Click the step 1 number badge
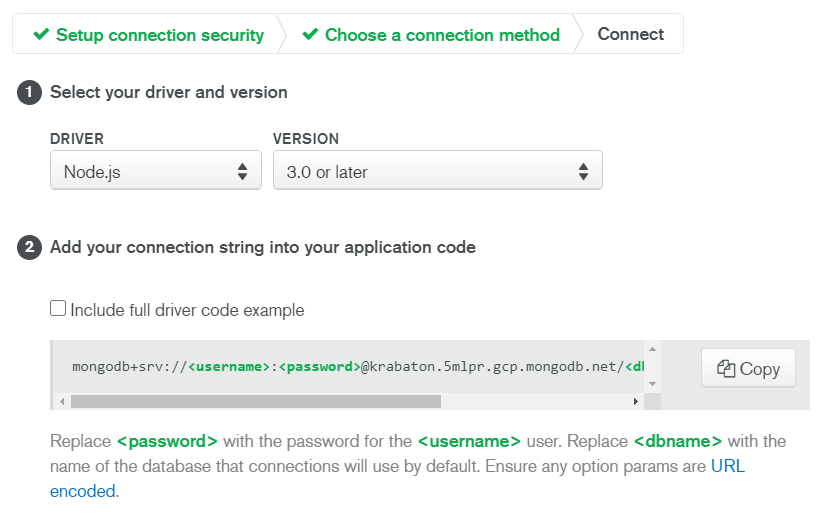The height and width of the screenshot is (529, 828). 29,92
